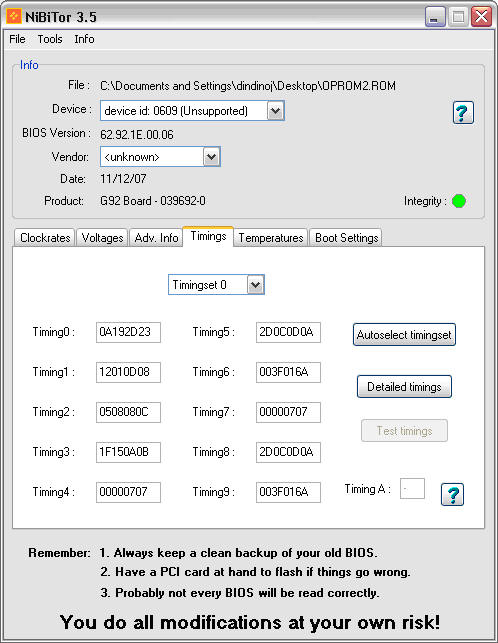The image size is (498, 643).
Task: Open the Timingset 0 dropdown
Action: [216, 285]
